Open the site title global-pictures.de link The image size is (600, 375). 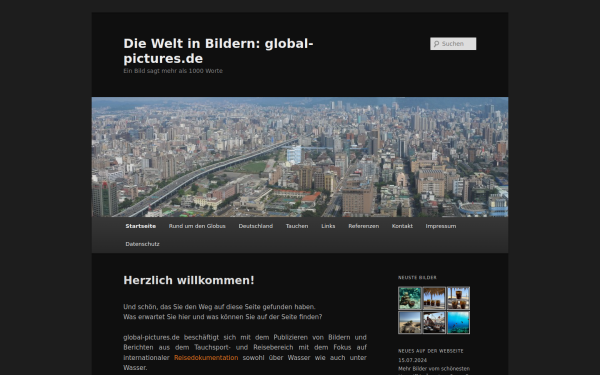click(x=218, y=51)
